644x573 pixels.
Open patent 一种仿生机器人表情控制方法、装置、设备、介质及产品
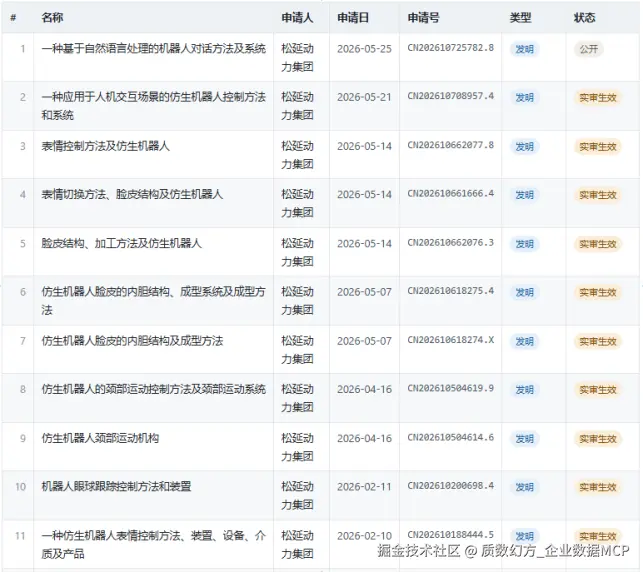tap(154, 545)
